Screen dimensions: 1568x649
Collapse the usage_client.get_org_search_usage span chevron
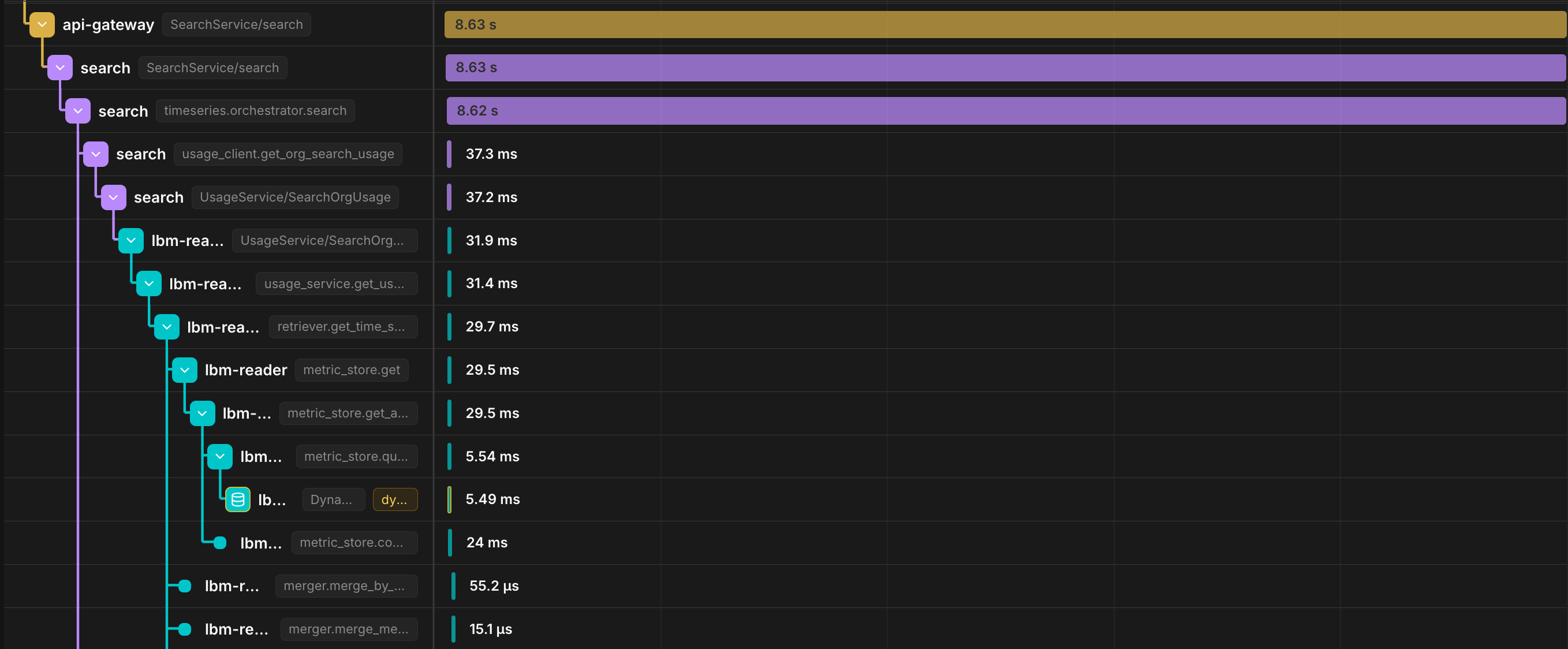(x=96, y=154)
